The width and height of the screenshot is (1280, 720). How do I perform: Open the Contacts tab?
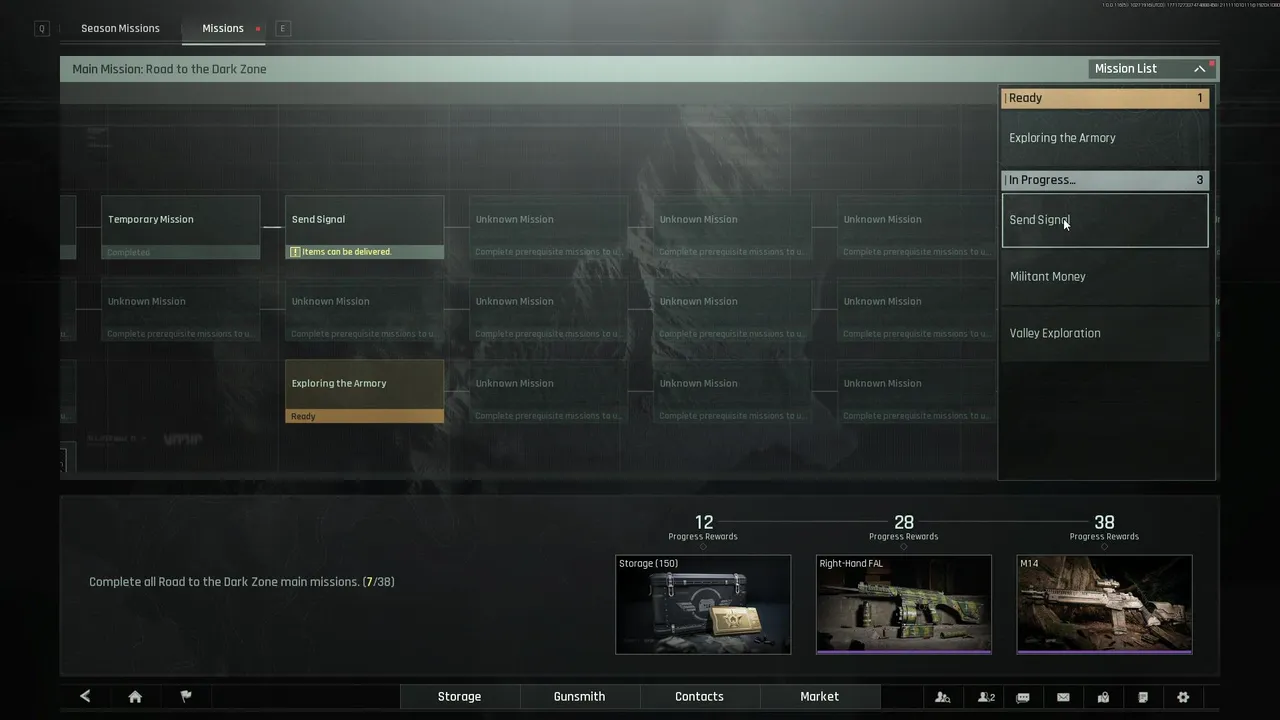coord(699,697)
